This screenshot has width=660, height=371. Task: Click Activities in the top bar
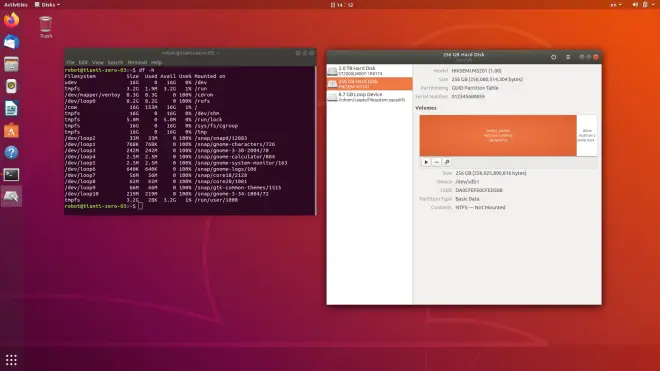[x=16, y=5]
